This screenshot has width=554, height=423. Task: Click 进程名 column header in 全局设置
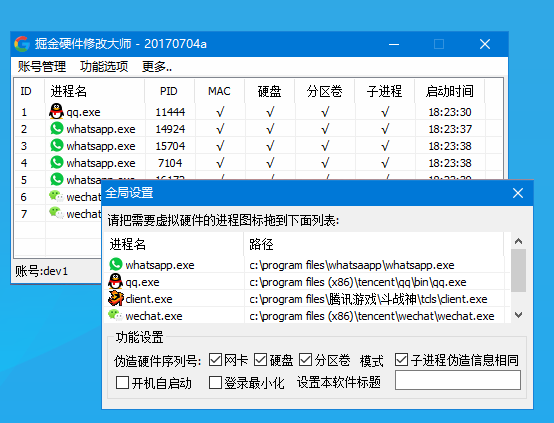pos(173,244)
